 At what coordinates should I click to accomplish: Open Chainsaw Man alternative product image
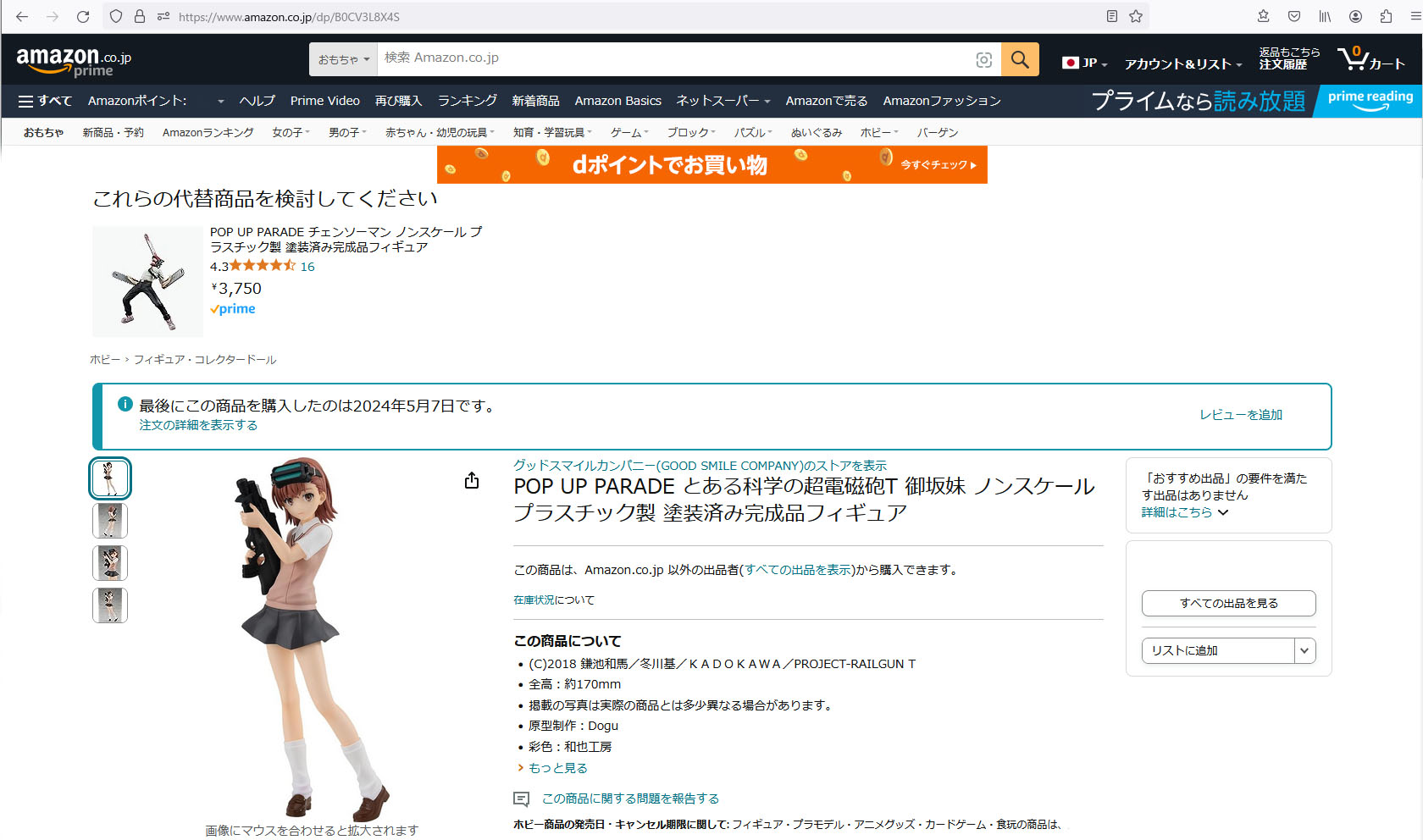point(147,281)
